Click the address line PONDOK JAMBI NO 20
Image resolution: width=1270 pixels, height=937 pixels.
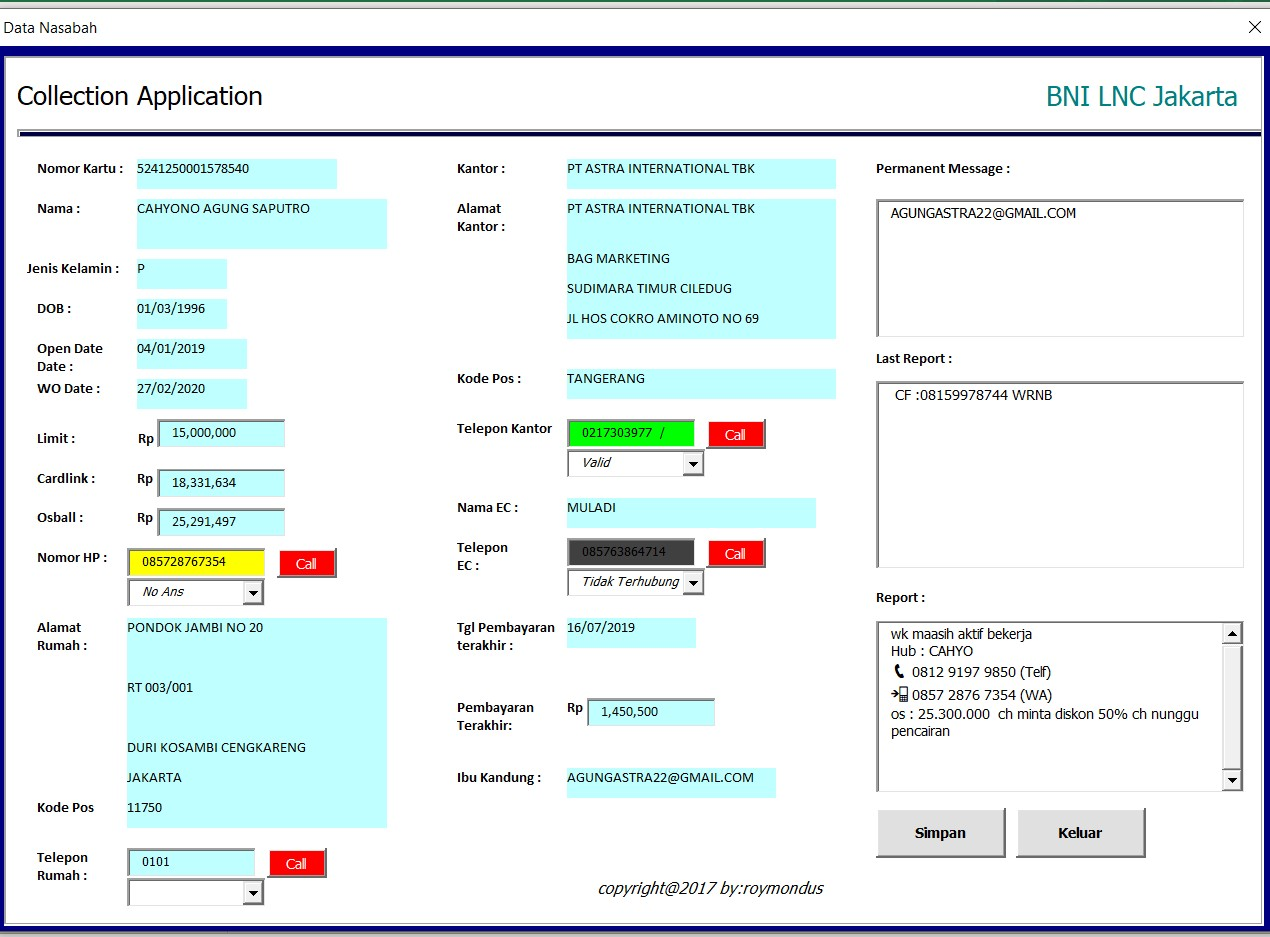195,628
